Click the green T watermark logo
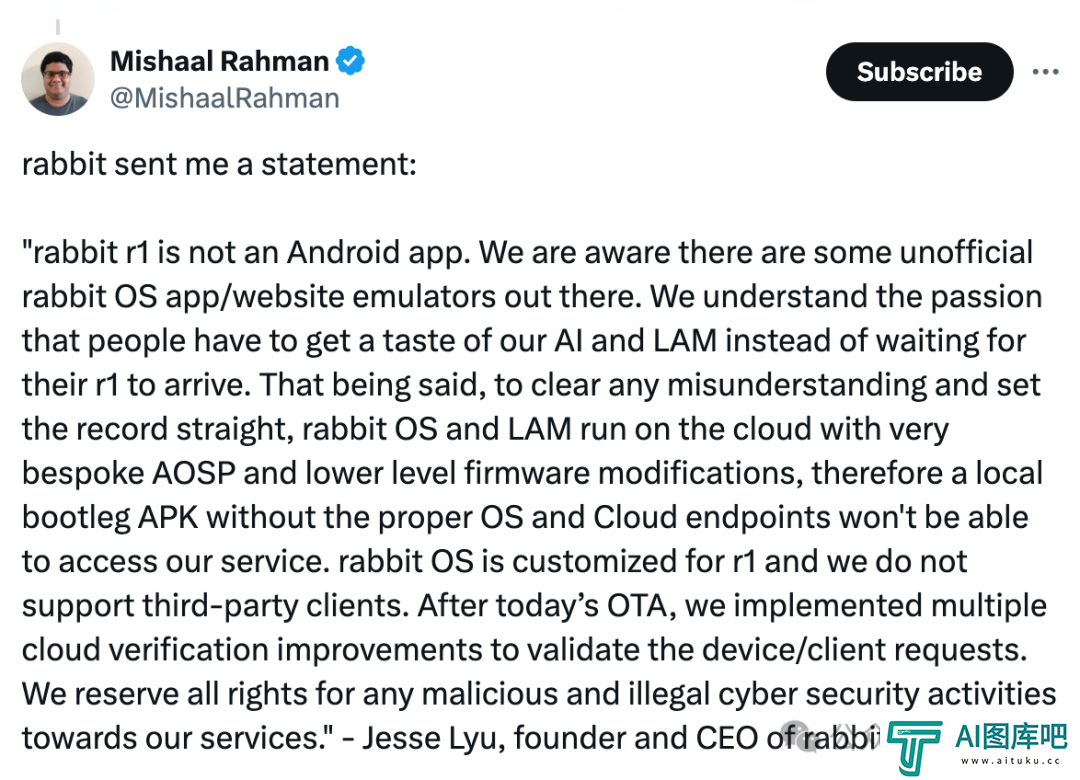The height and width of the screenshot is (780, 1080). pyautogui.click(x=914, y=747)
